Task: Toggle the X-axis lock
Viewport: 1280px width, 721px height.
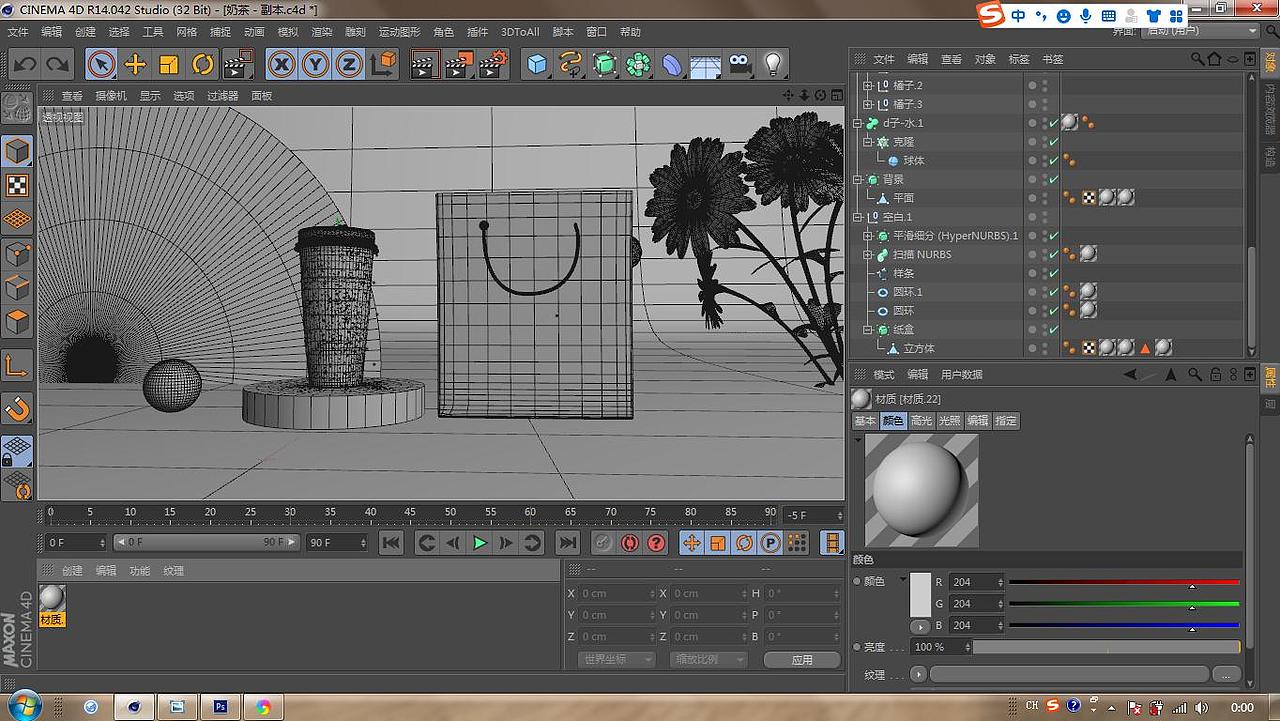Action: click(x=282, y=65)
